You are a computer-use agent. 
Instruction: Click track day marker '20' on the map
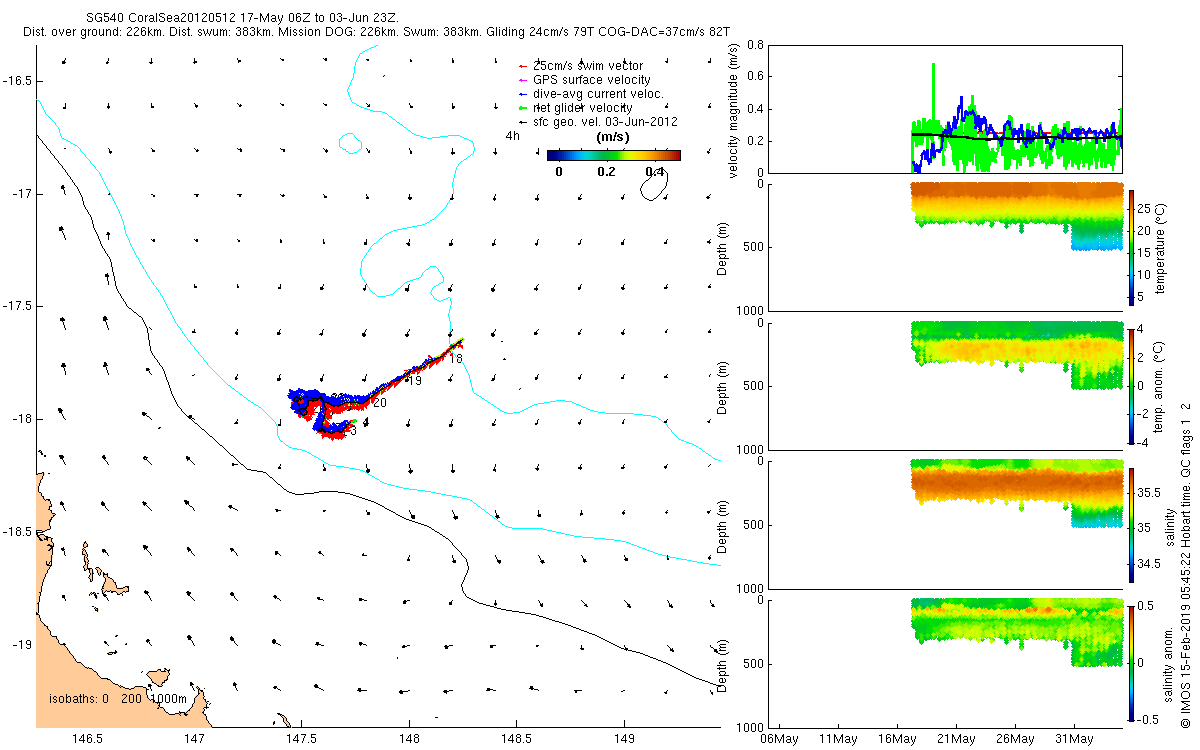[x=380, y=403]
